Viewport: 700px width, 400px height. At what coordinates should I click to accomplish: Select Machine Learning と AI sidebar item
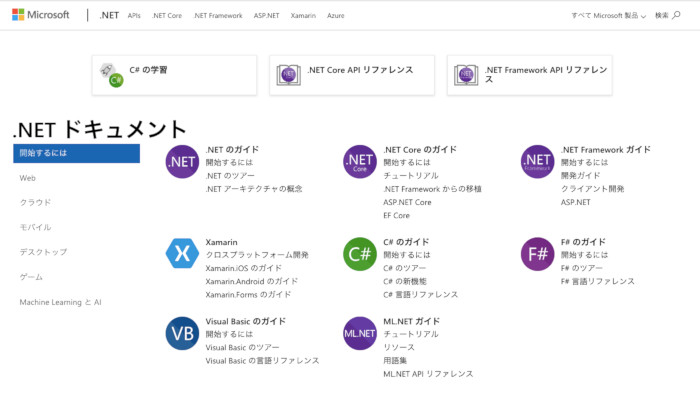click(x=60, y=302)
